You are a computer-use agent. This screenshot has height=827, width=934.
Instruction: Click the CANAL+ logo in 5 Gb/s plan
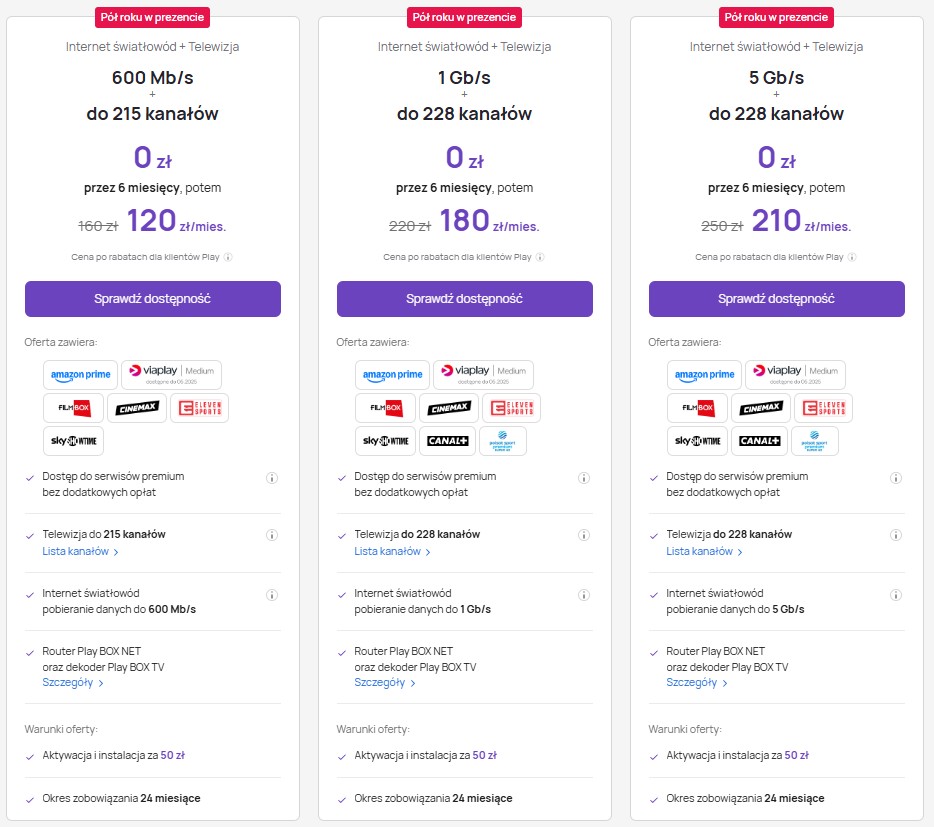(759, 441)
